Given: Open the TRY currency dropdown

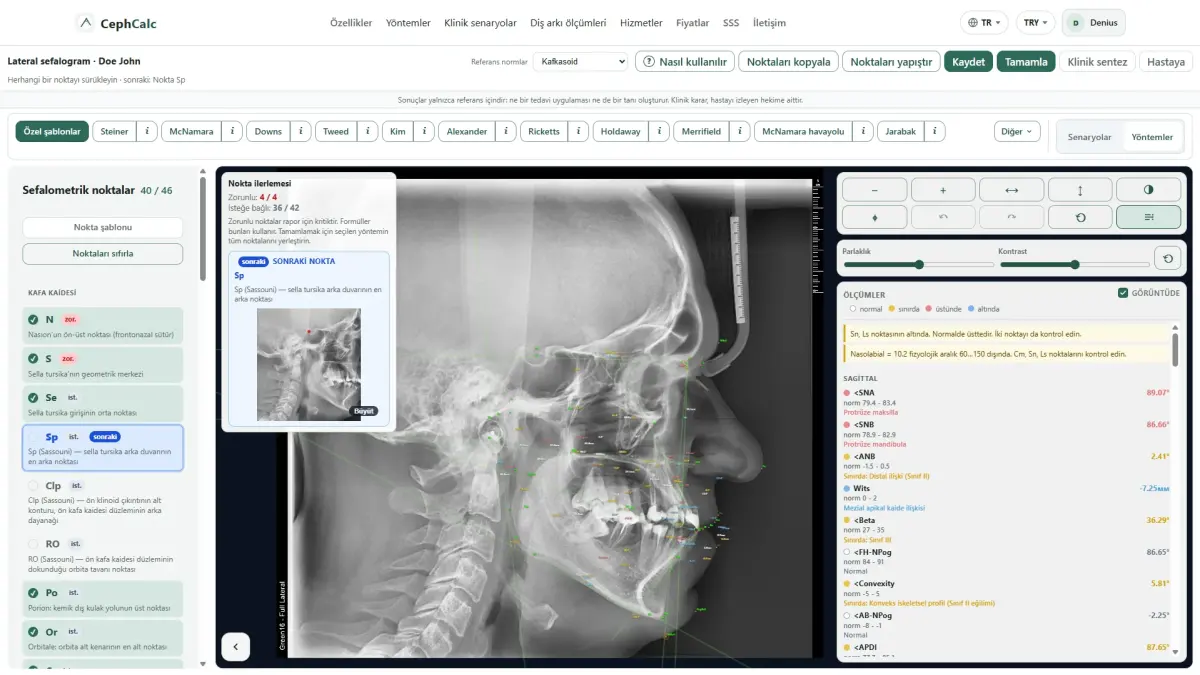Looking at the screenshot, I should 1035,22.
